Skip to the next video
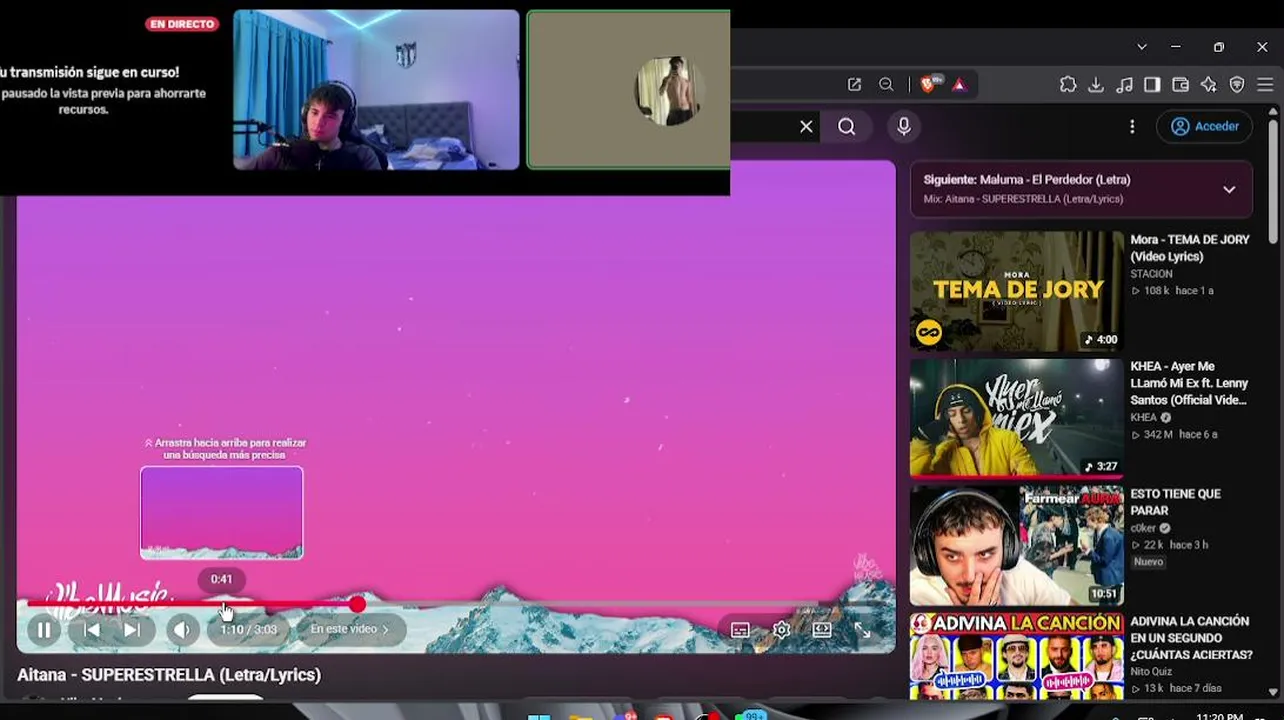The width and height of the screenshot is (1284, 720). [132, 630]
